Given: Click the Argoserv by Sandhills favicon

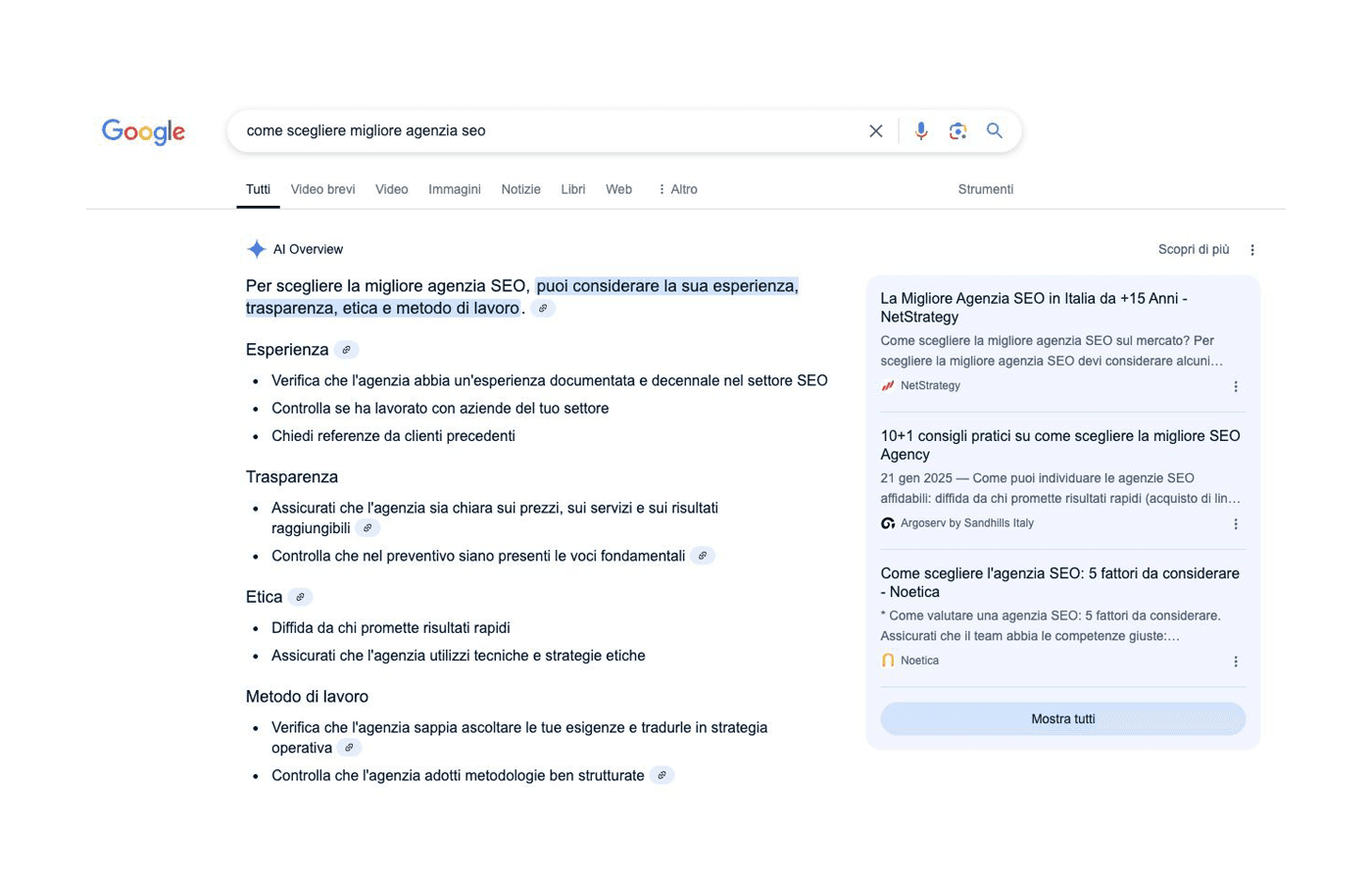Looking at the screenshot, I should click(x=888, y=523).
